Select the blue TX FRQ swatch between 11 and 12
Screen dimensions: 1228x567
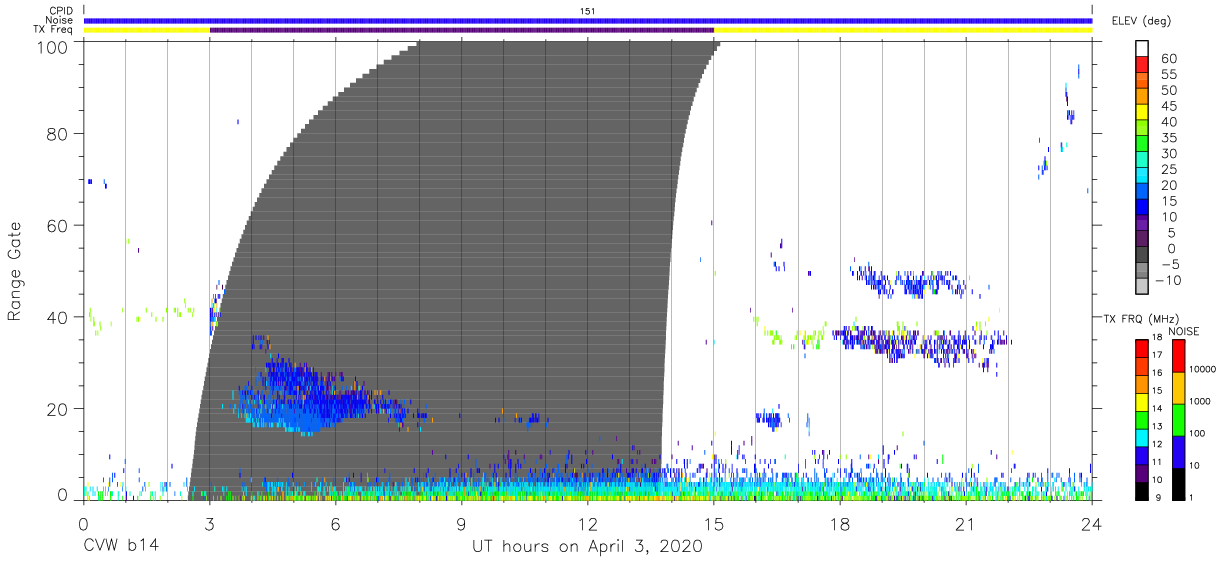click(x=1142, y=454)
